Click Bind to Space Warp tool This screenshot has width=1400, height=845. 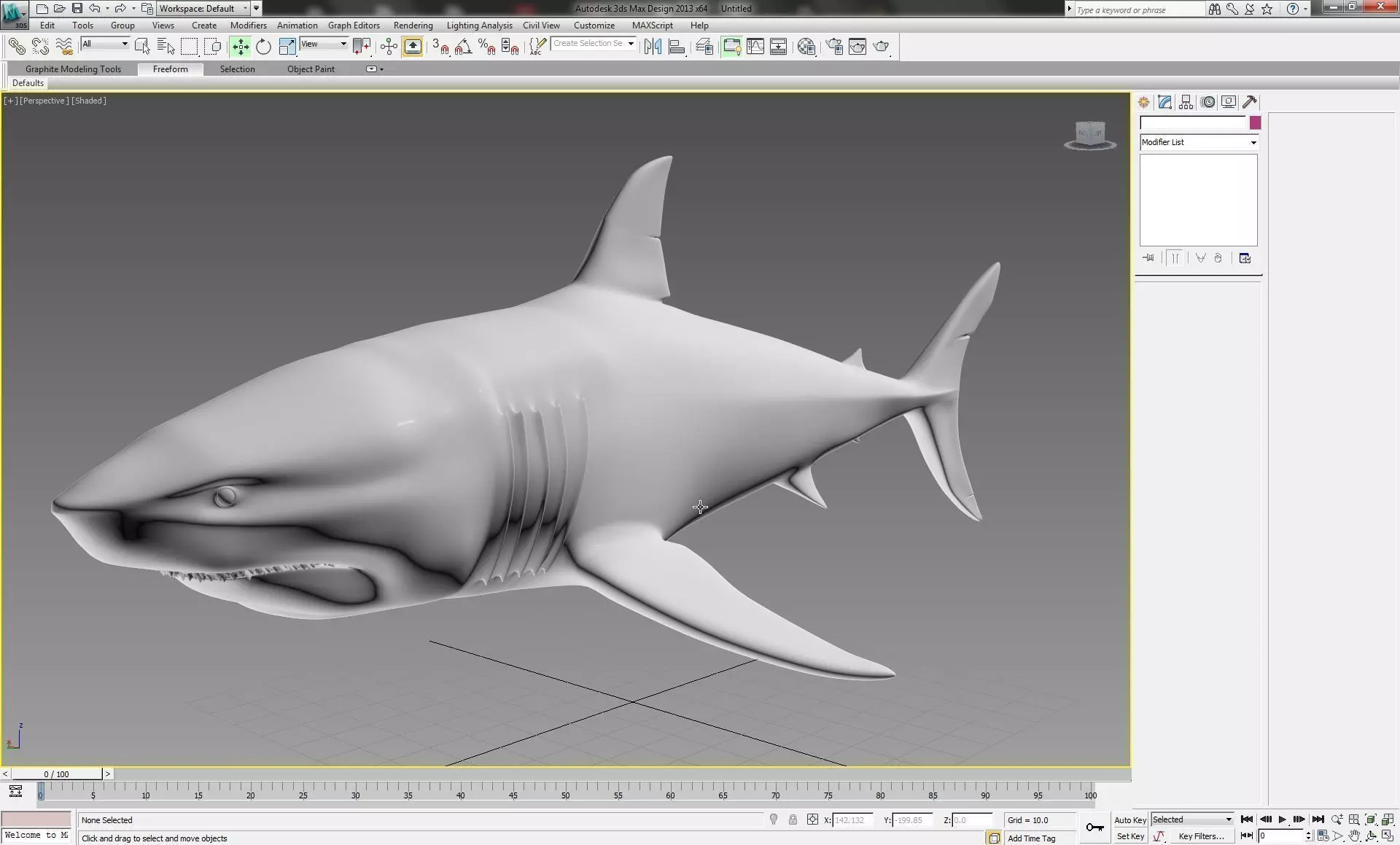coord(64,47)
